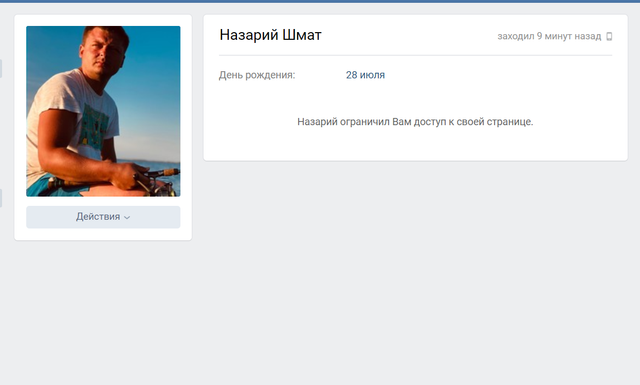Viewport: 640px width, 385px height.
Task: Select the mobile device icon beside last-seen status
Action: click(x=609, y=36)
